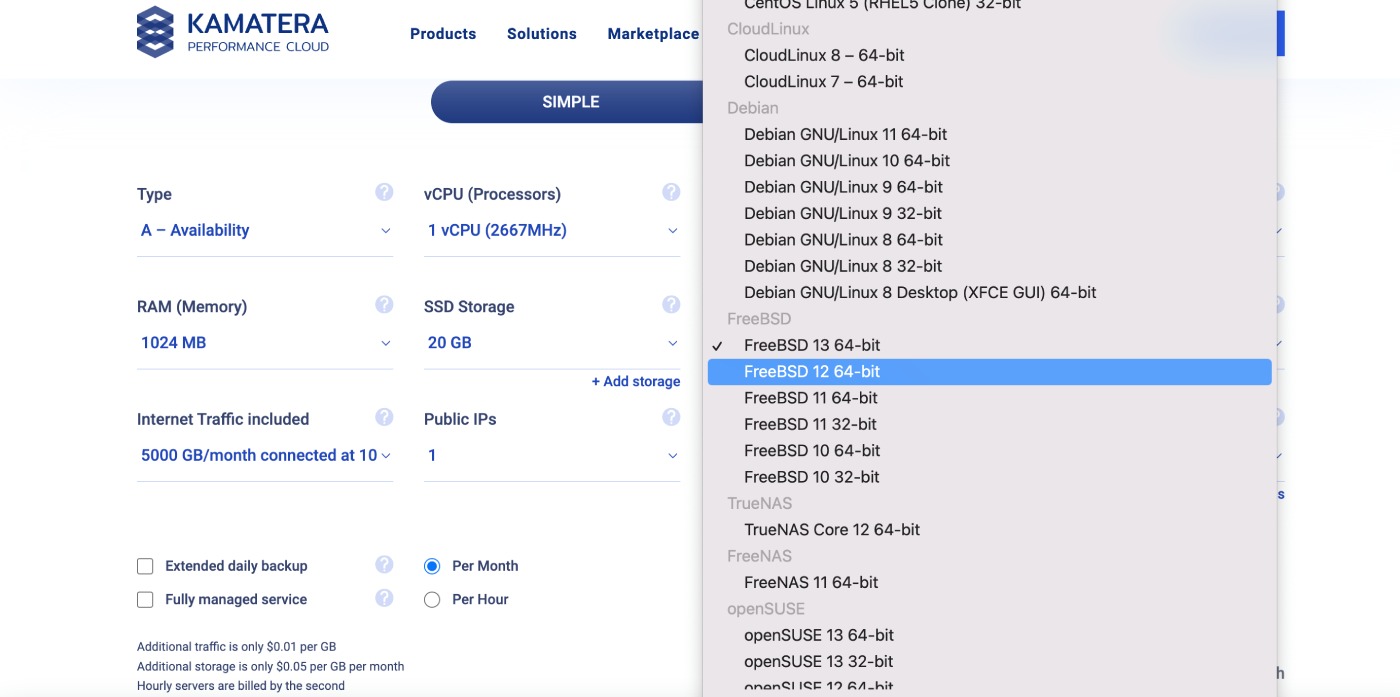Screen dimensions: 1400x697
Task: Click the help icon next to Fully managed service
Action: pos(384,598)
